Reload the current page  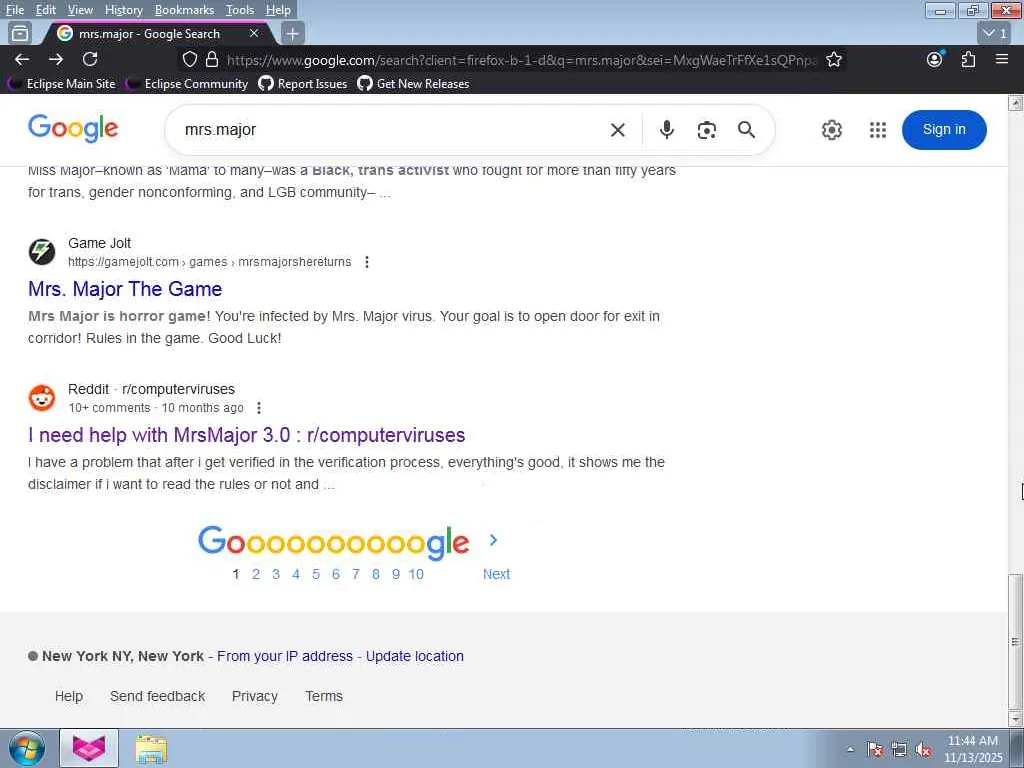(x=90, y=59)
